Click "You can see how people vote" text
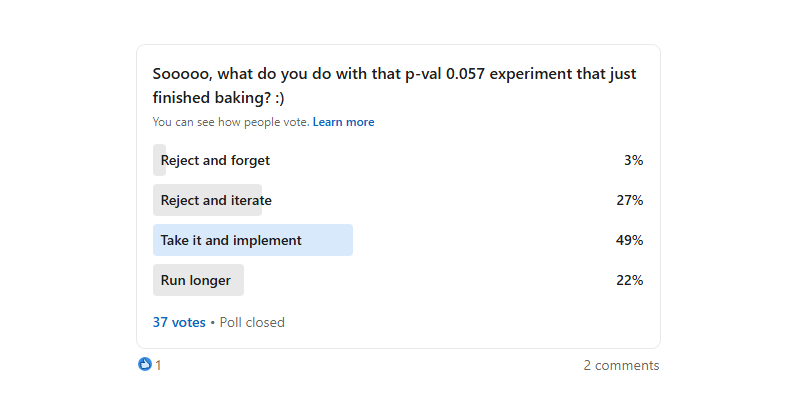This screenshot has height=416, width=800. click(230, 122)
